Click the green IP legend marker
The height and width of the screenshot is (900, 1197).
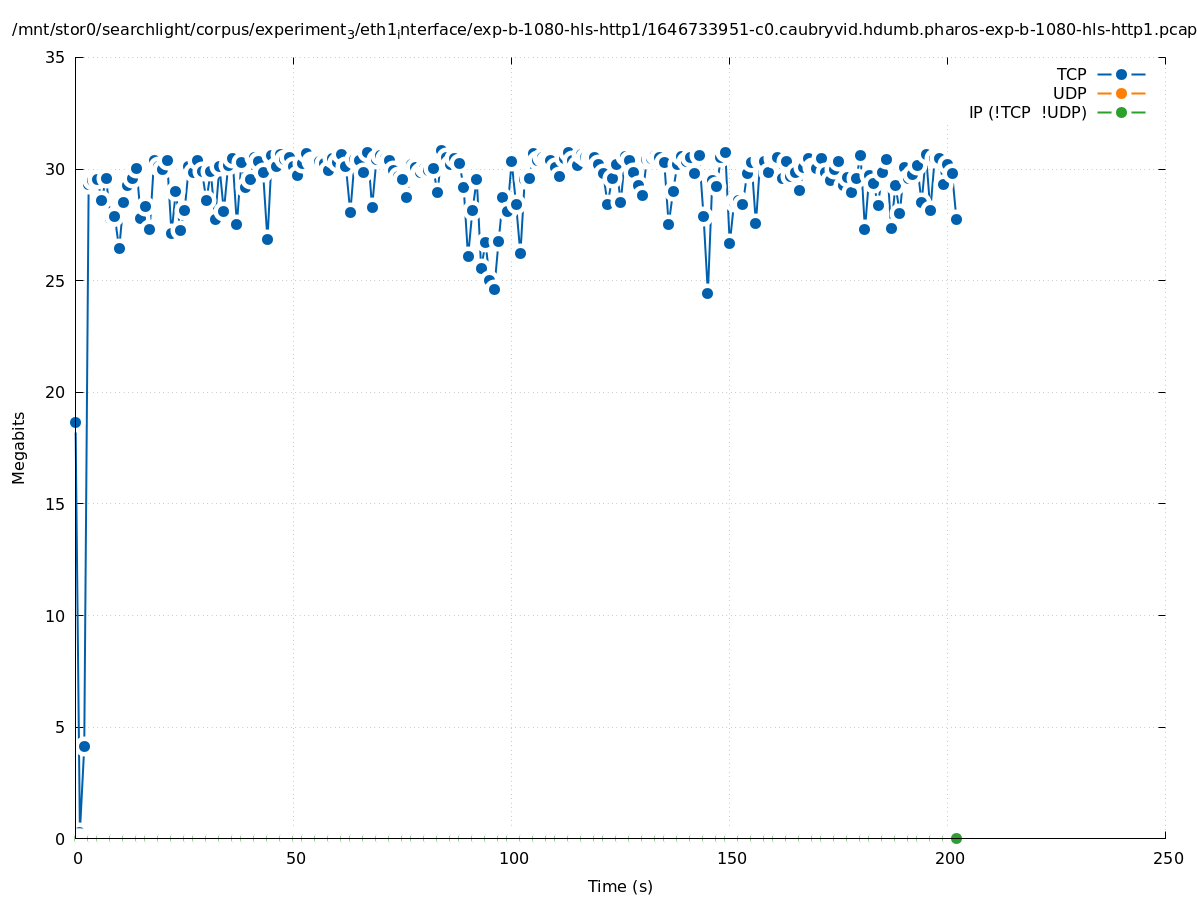(x=1121, y=112)
